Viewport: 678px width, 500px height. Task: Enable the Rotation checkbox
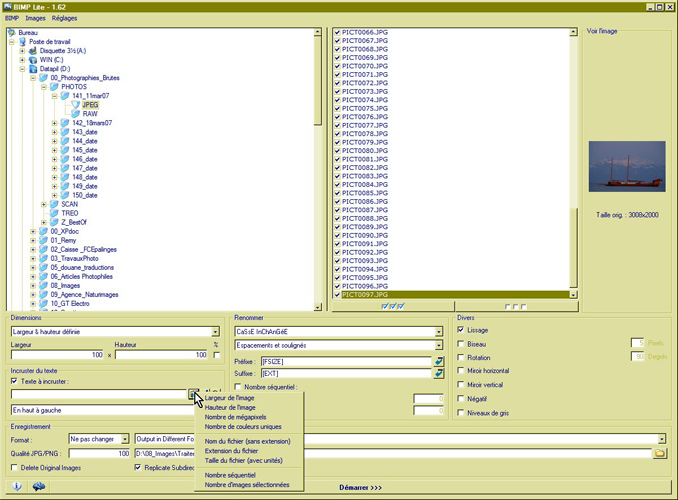pyautogui.click(x=460, y=357)
